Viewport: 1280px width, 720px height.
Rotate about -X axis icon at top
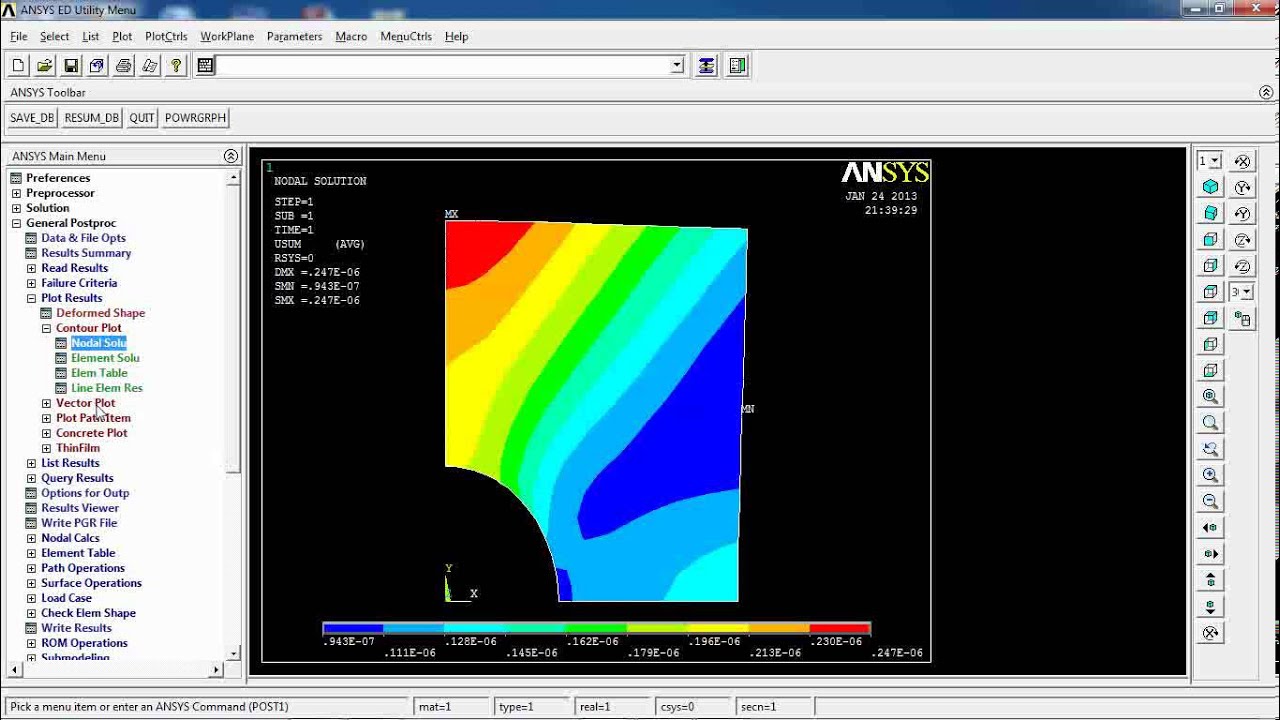(1243, 161)
